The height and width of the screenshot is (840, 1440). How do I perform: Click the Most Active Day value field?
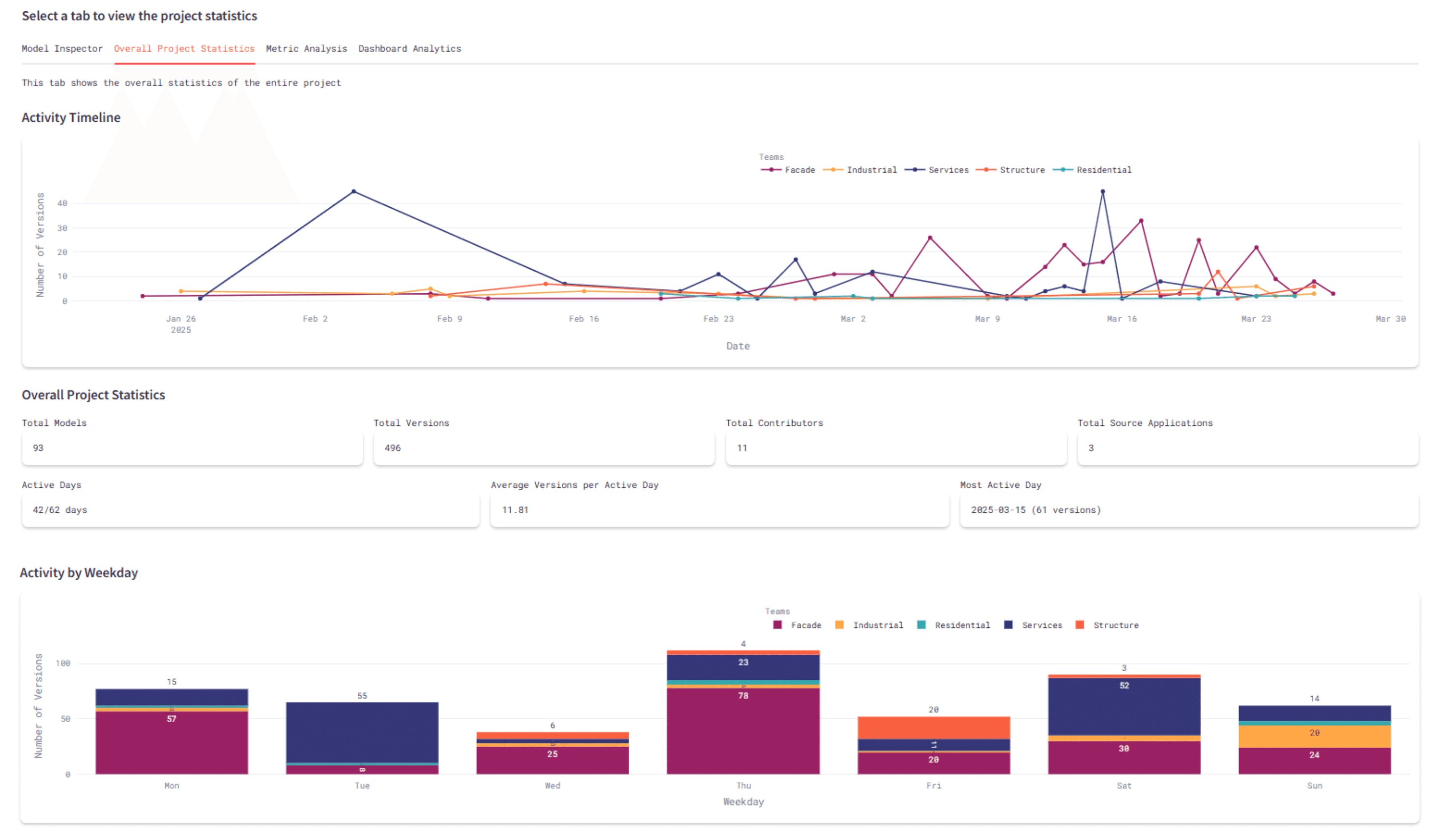tap(1188, 510)
